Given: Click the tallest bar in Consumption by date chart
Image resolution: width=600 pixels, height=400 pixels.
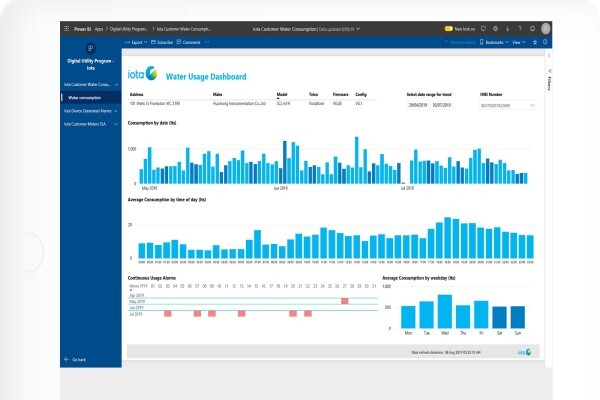Looking at the screenshot, I should 357,160.
